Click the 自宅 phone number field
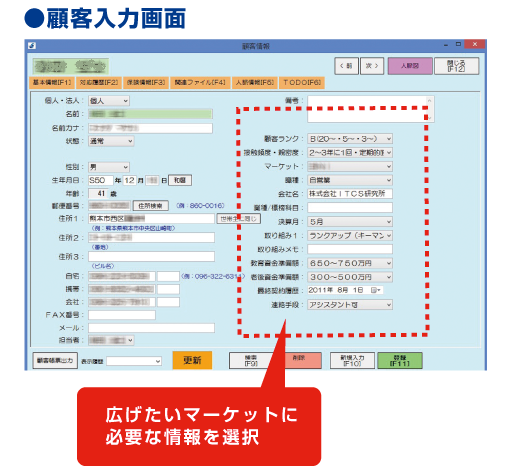The height and width of the screenshot is (473, 521). [122, 276]
